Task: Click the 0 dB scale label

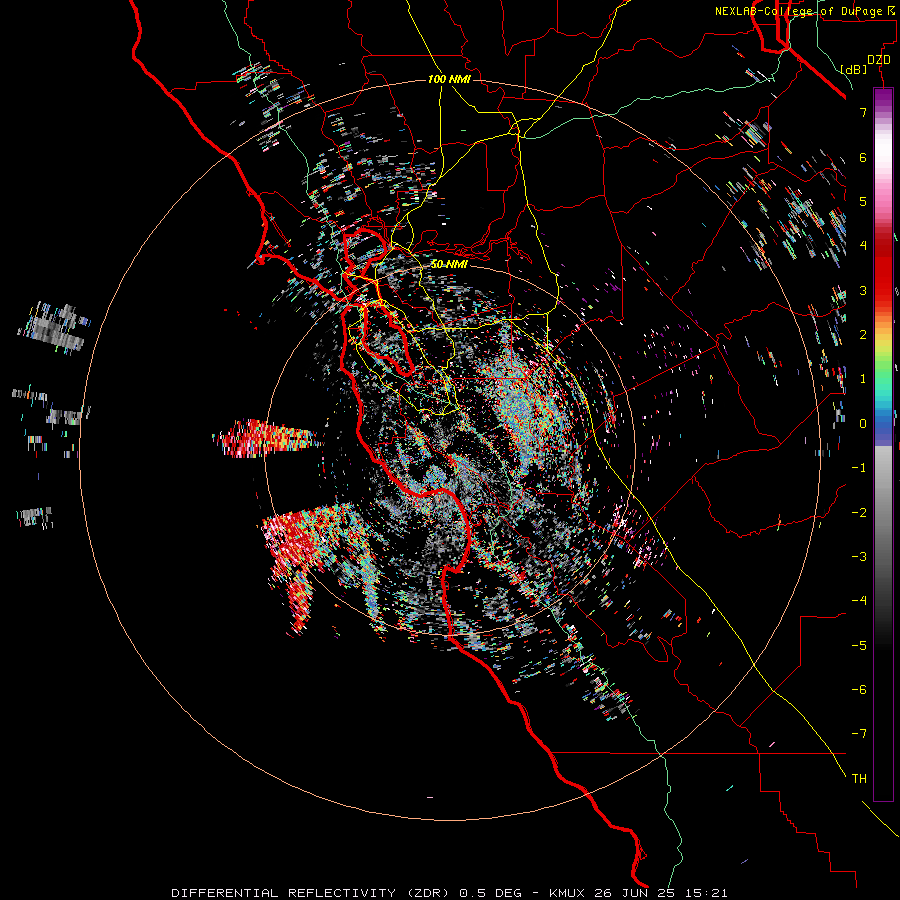Action: [x=863, y=424]
